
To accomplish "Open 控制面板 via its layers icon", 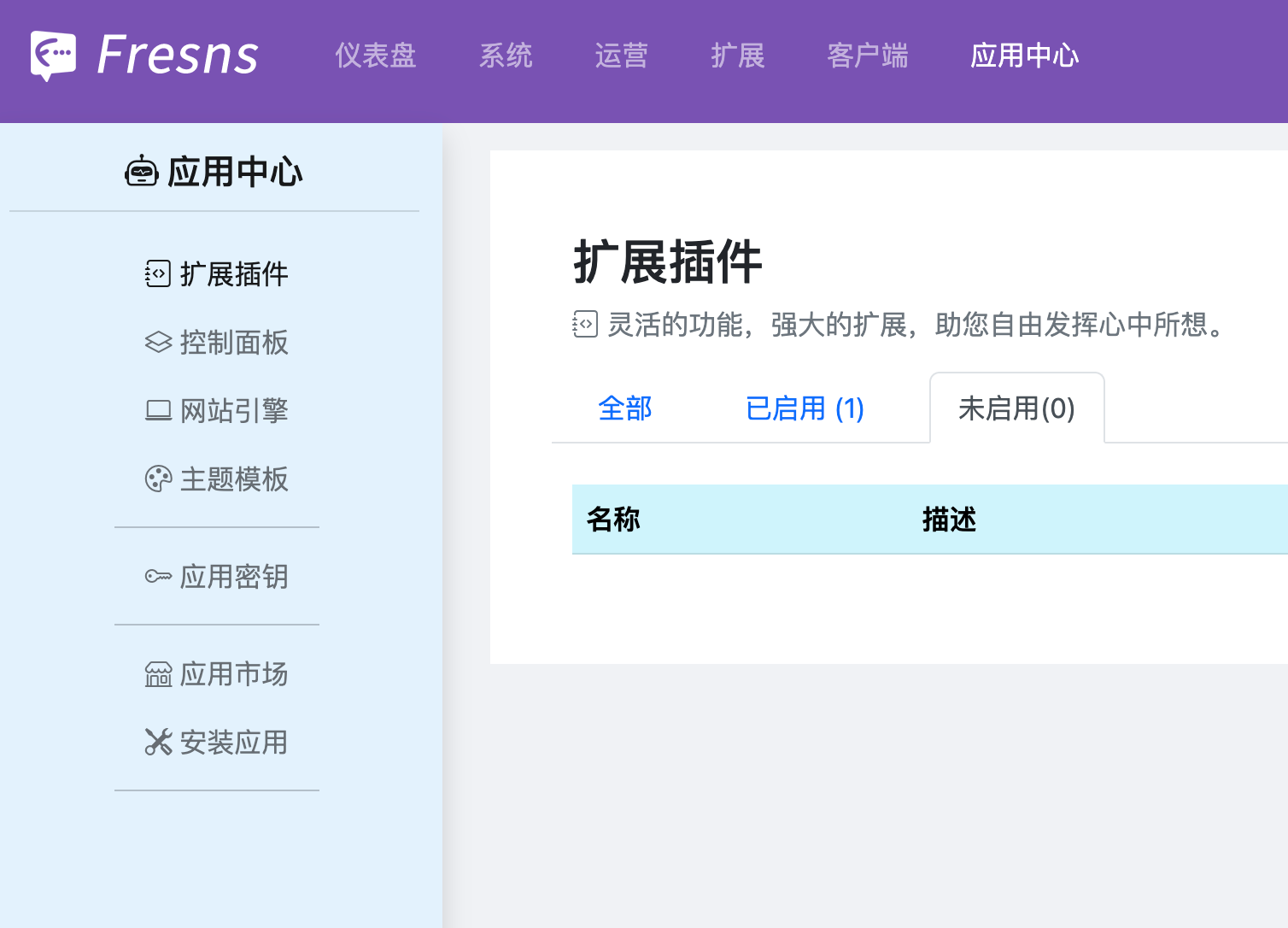I will 158,342.
